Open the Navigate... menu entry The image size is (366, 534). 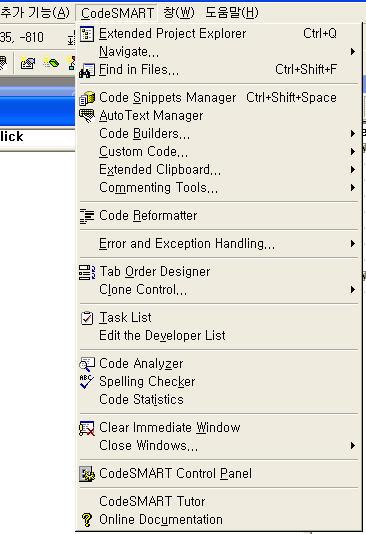point(219,52)
